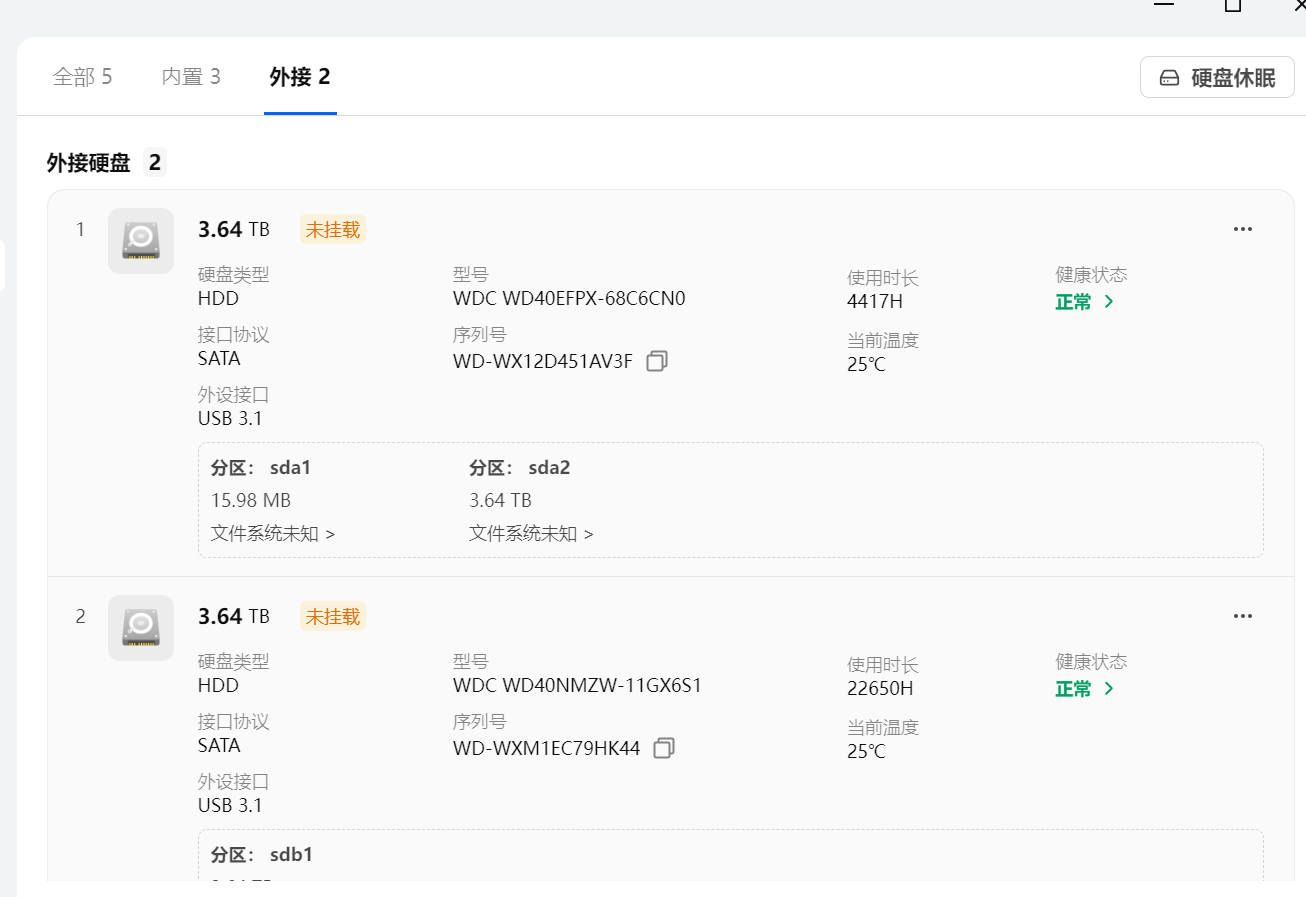
Task: Expand sda2 unknown file system details
Action: pyautogui.click(x=531, y=533)
